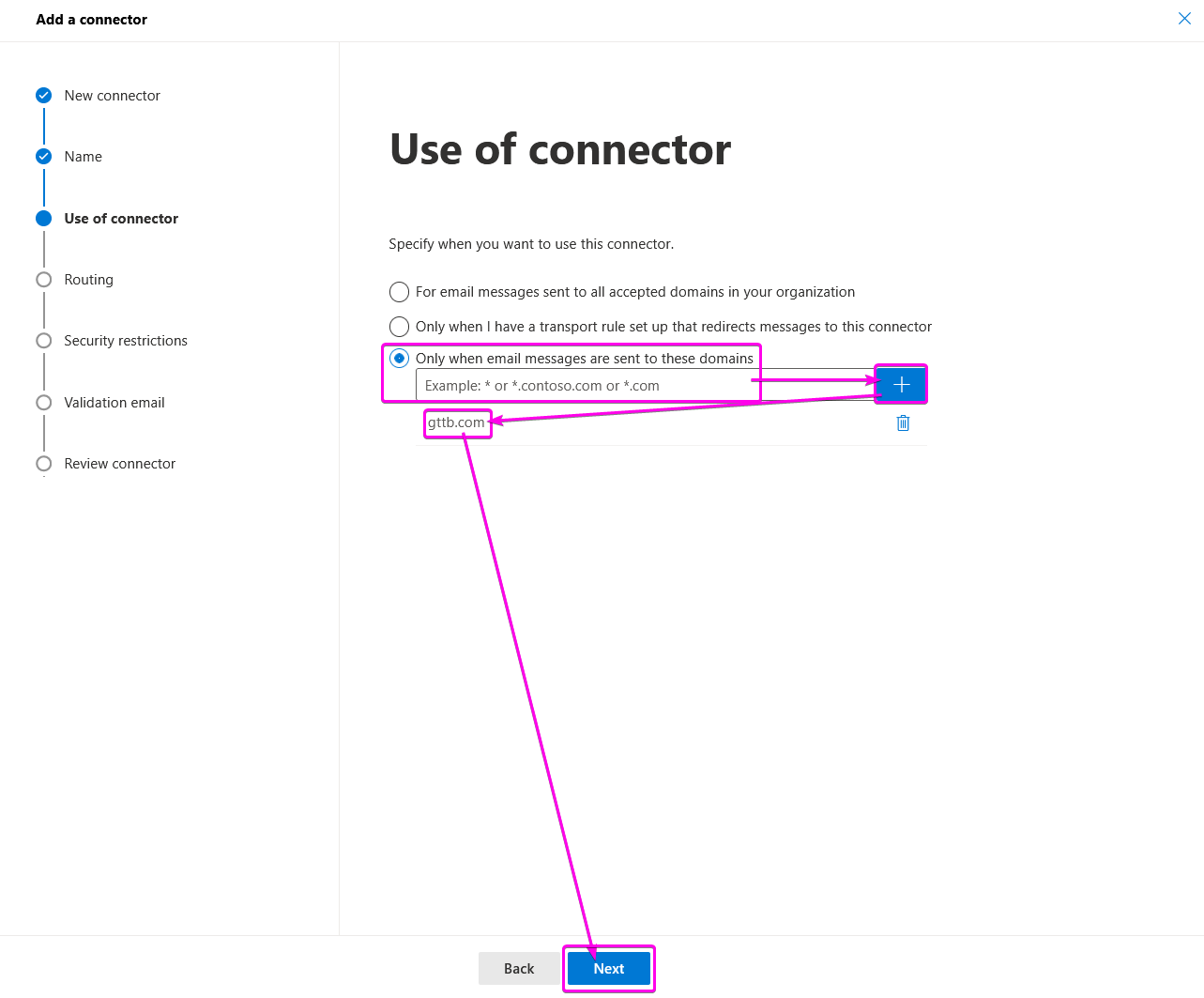Click the filled circle for Use of connector
The height and width of the screenshot is (998, 1204).
coord(43,218)
